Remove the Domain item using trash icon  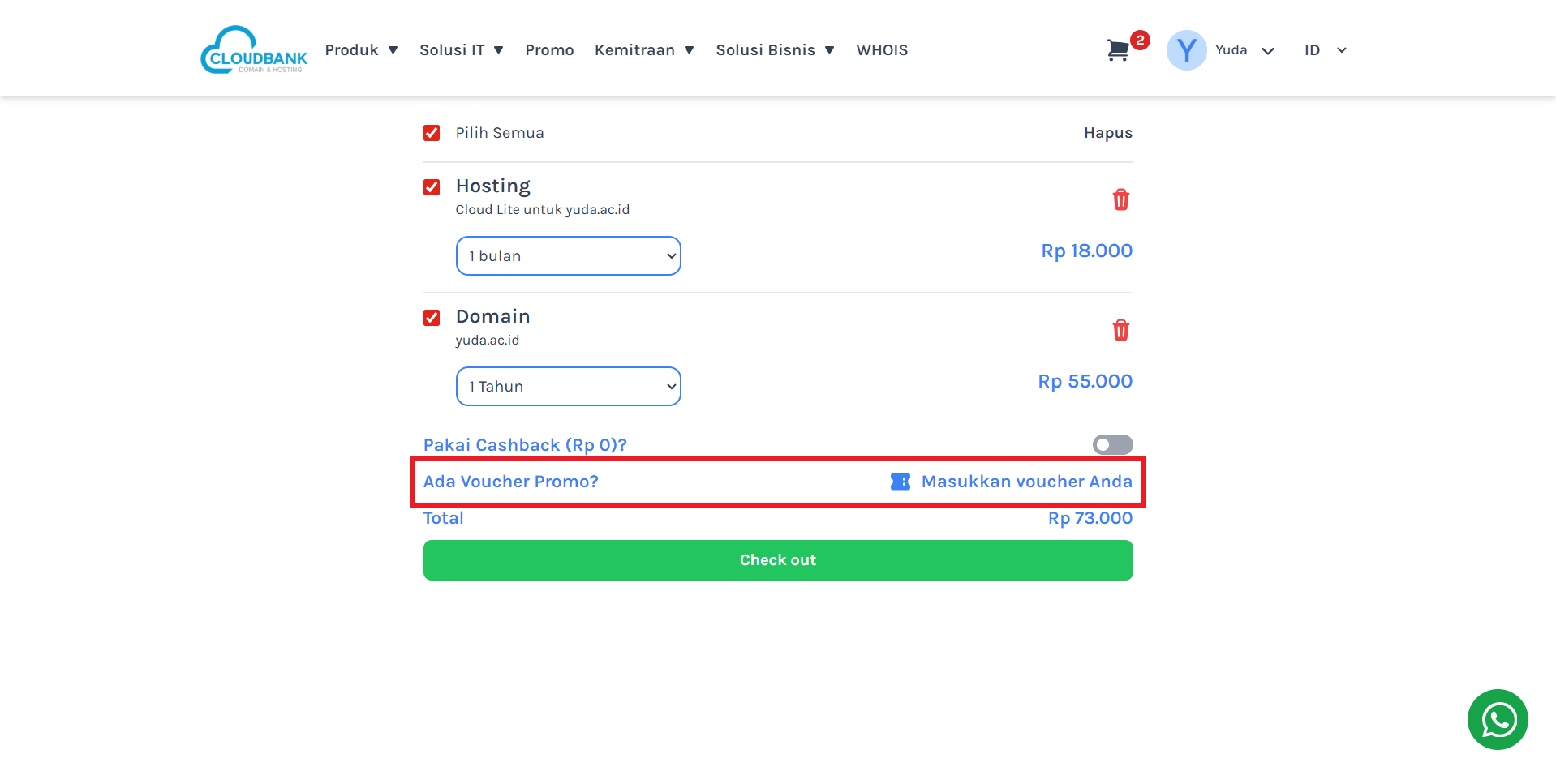point(1120,330)
